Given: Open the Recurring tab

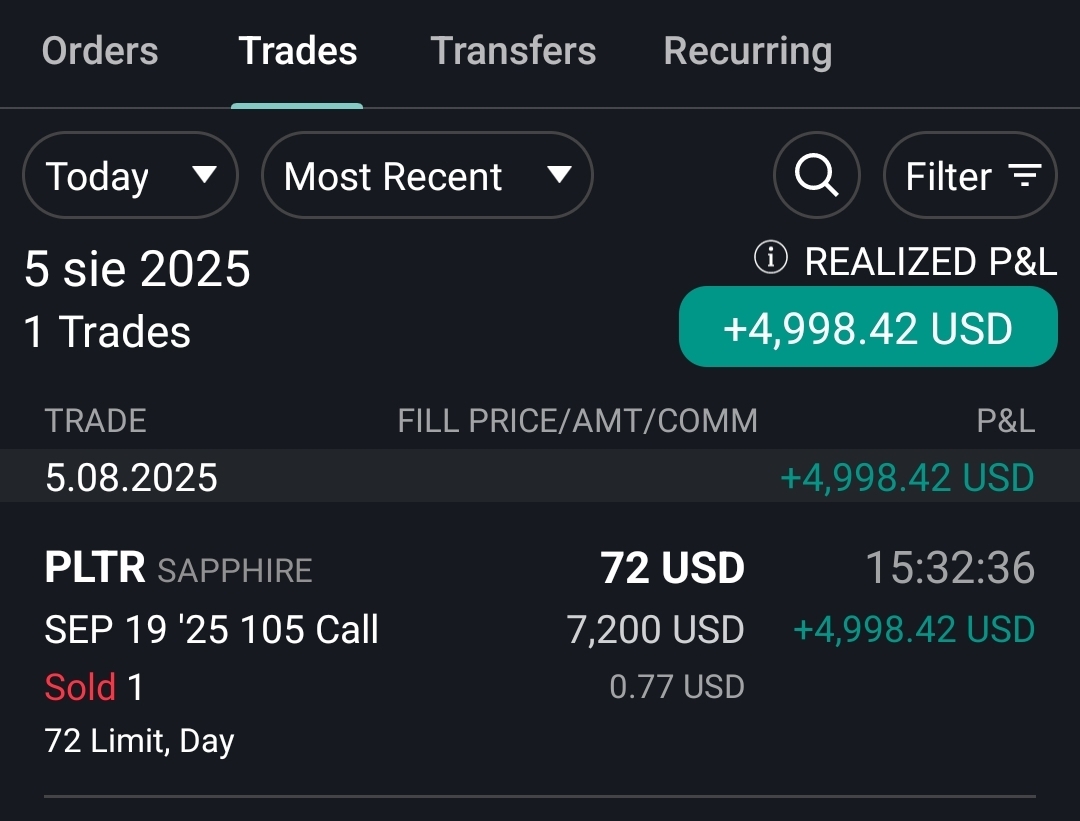Looking at the screenshot, I should pos(747,51).
